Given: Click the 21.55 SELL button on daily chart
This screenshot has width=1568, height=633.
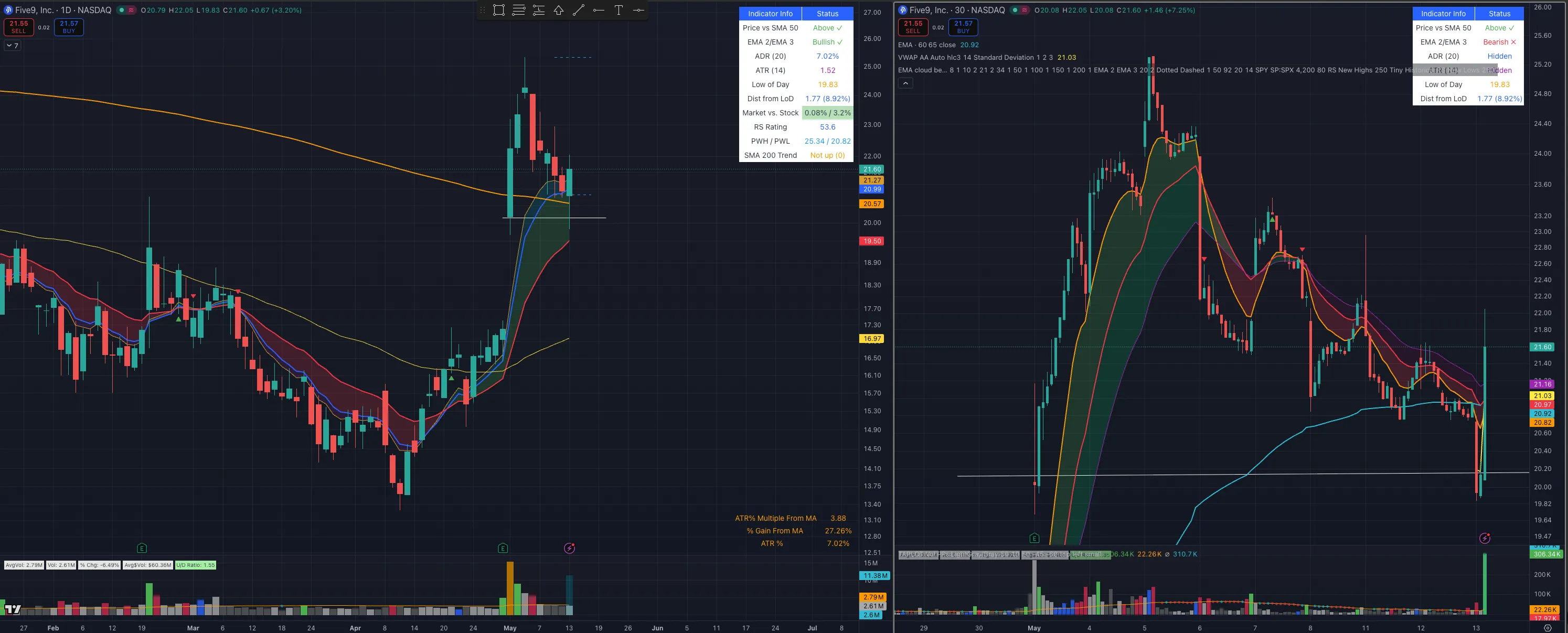Looking at the screenshot, I should [x=19, y=27].
